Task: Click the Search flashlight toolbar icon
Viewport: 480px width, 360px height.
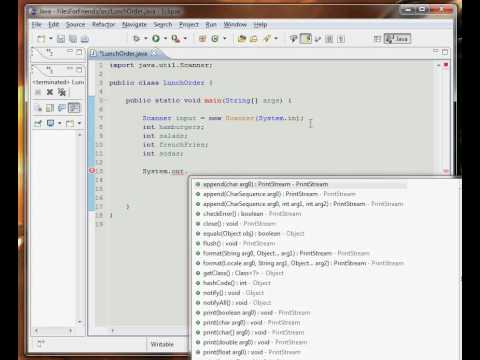Action: coord(267,39)
